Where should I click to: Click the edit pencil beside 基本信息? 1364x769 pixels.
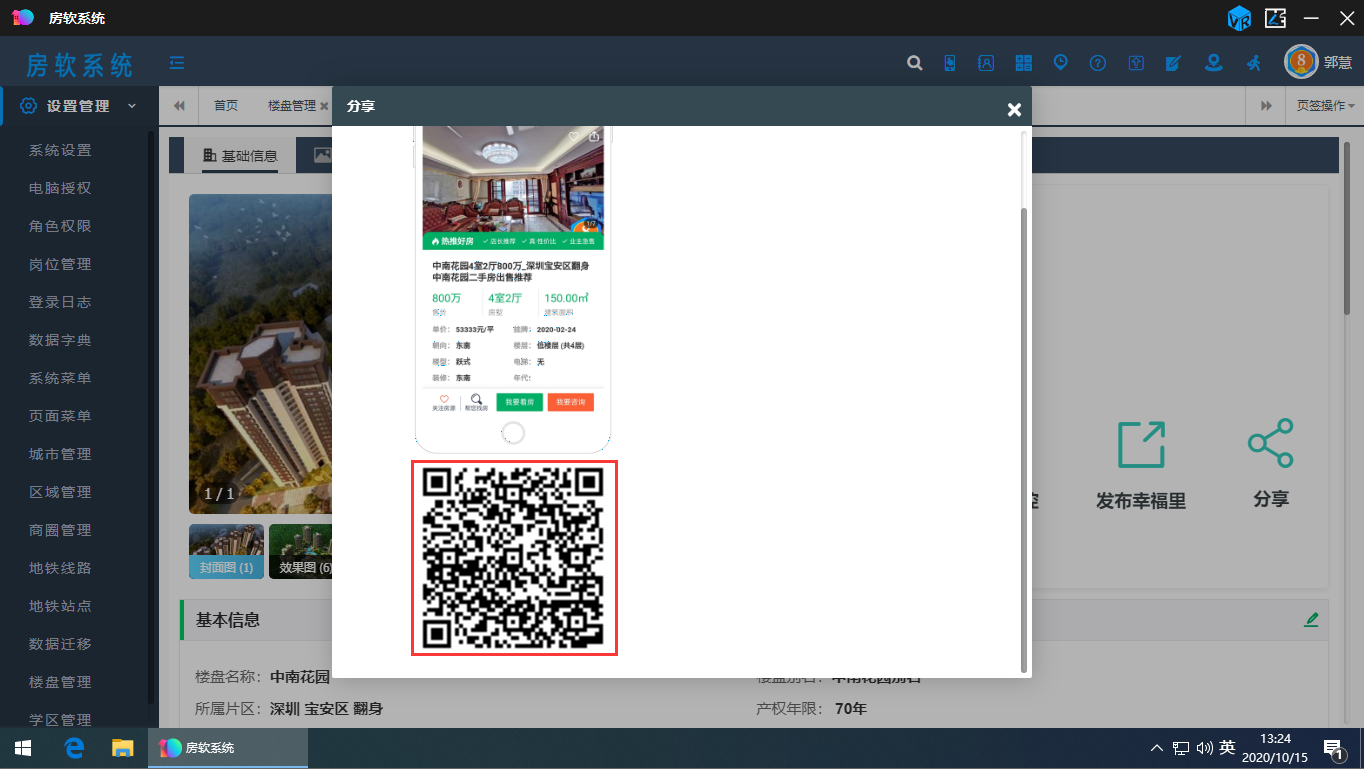[x=1311, y=620]
